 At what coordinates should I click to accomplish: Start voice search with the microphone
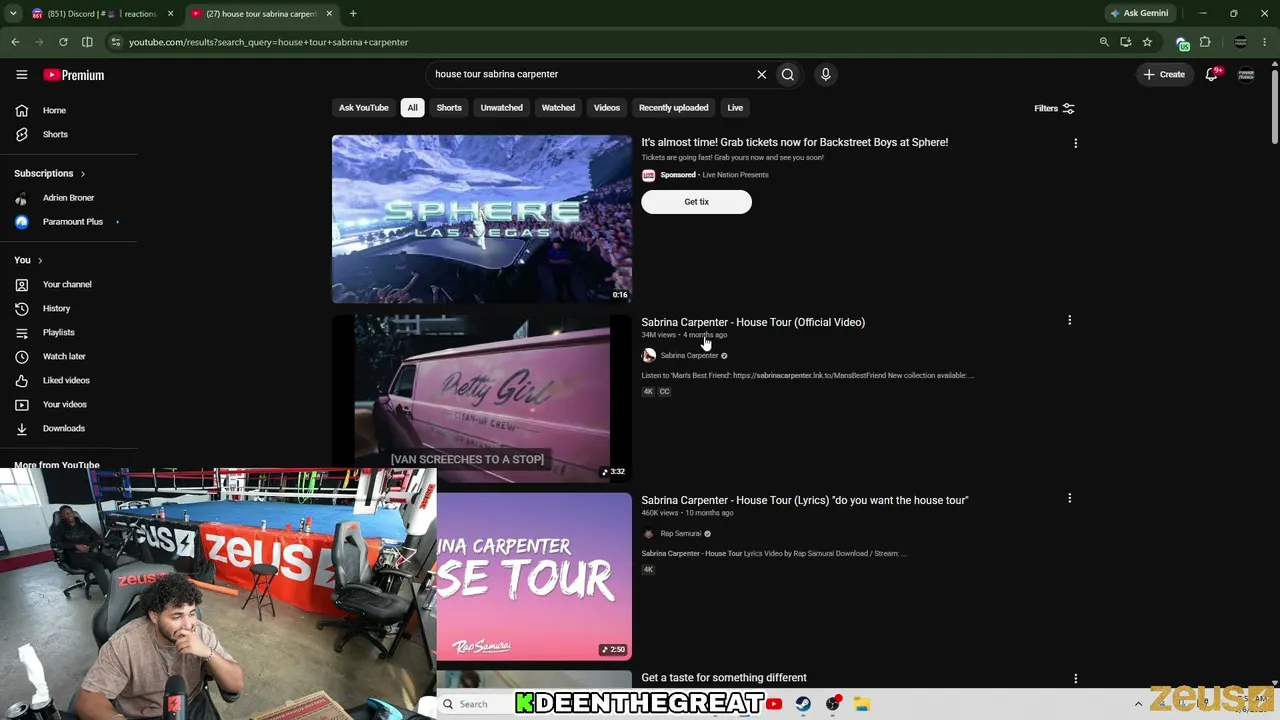[x=825, y=74]
